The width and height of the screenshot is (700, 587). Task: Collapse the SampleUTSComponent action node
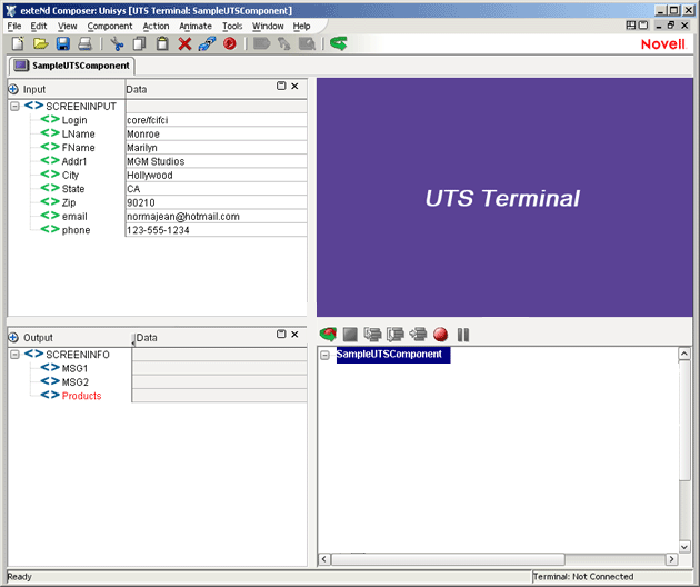coord(325,355)
